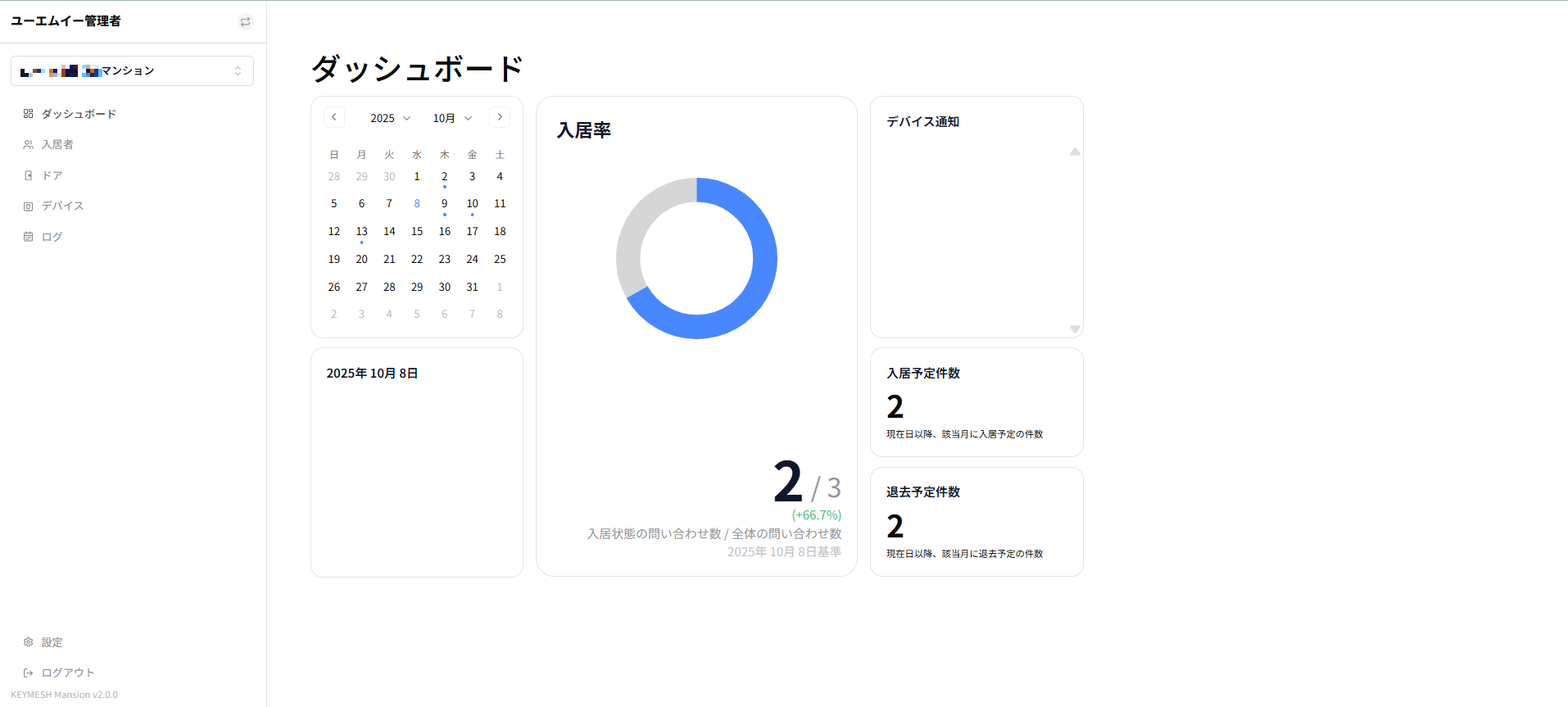Select October 10 in the calendar
The height and width of the screenshot is (707, 1568).
coord(473,204)
